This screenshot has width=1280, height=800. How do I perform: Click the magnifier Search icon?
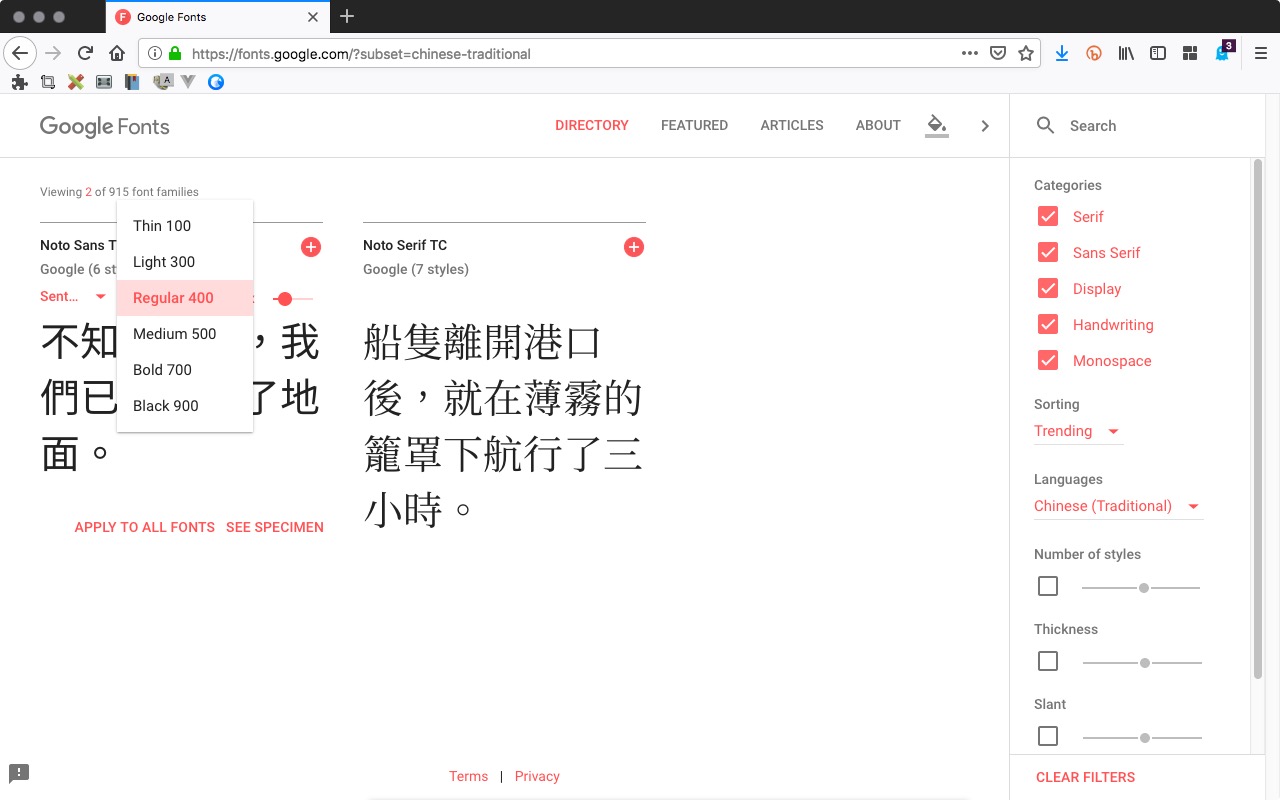[x=1046, y=126]
